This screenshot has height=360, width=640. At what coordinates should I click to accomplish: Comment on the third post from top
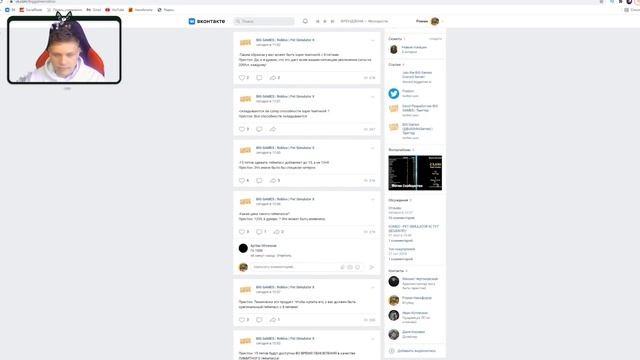click(259, 180)
